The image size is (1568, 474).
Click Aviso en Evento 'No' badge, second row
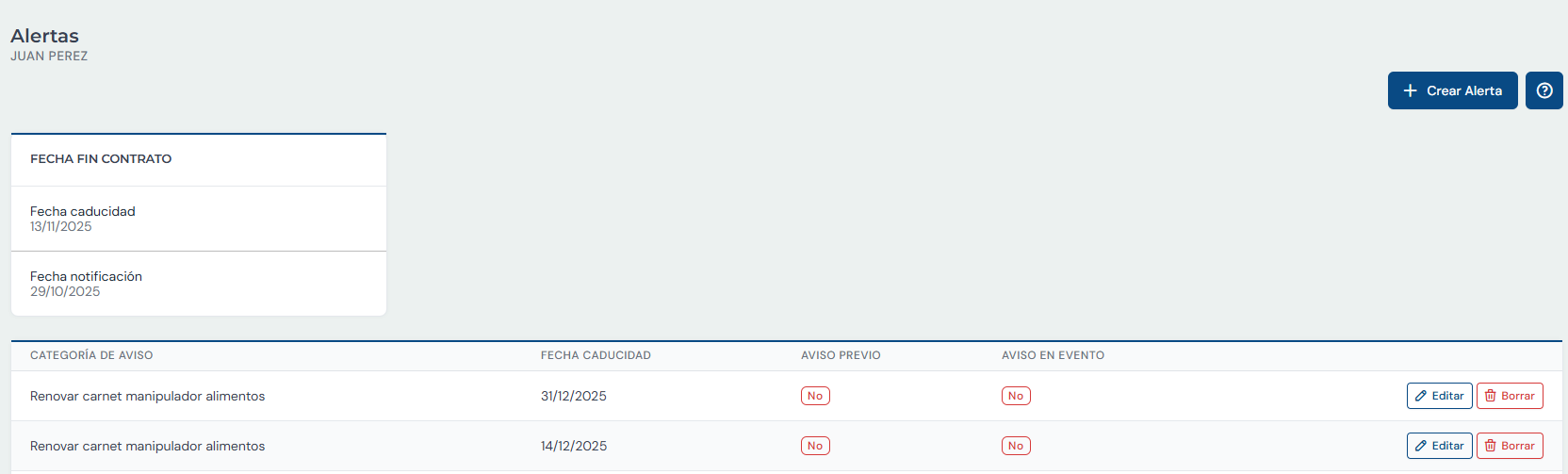[x=1016, y=446]
